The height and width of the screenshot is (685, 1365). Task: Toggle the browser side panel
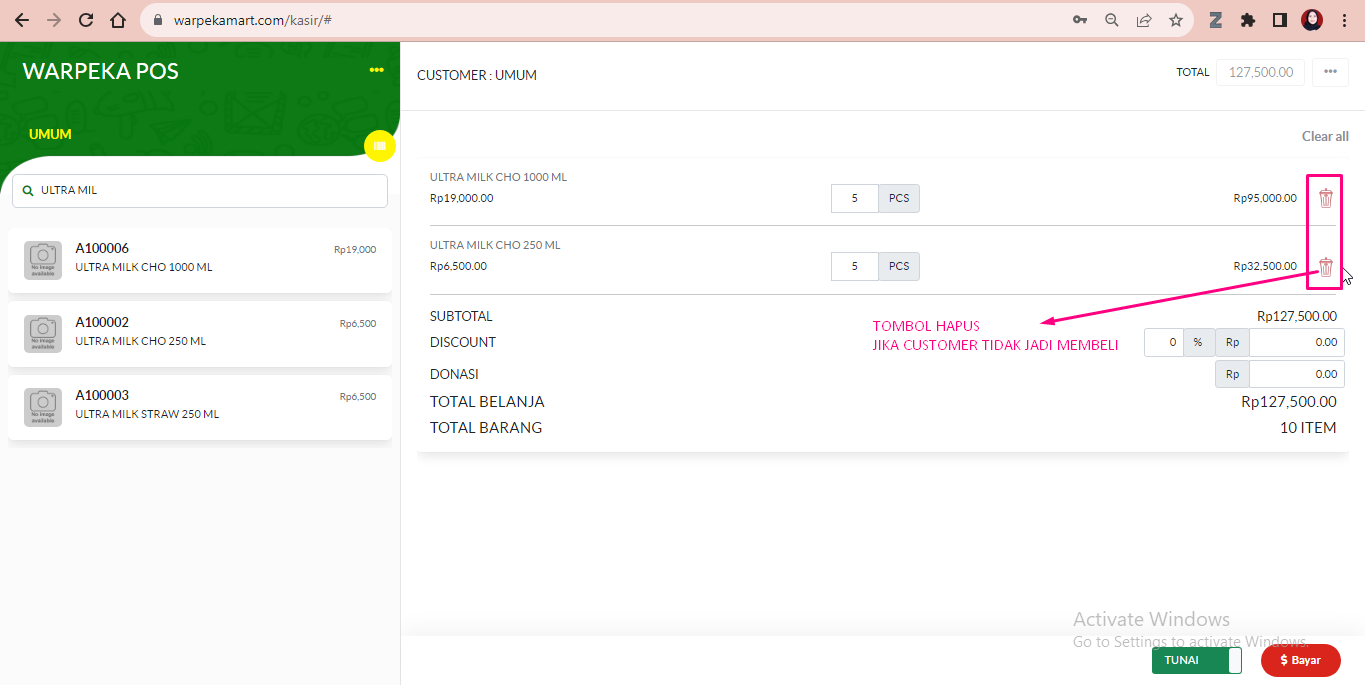pyautogui.click(x=1279, y=20)
